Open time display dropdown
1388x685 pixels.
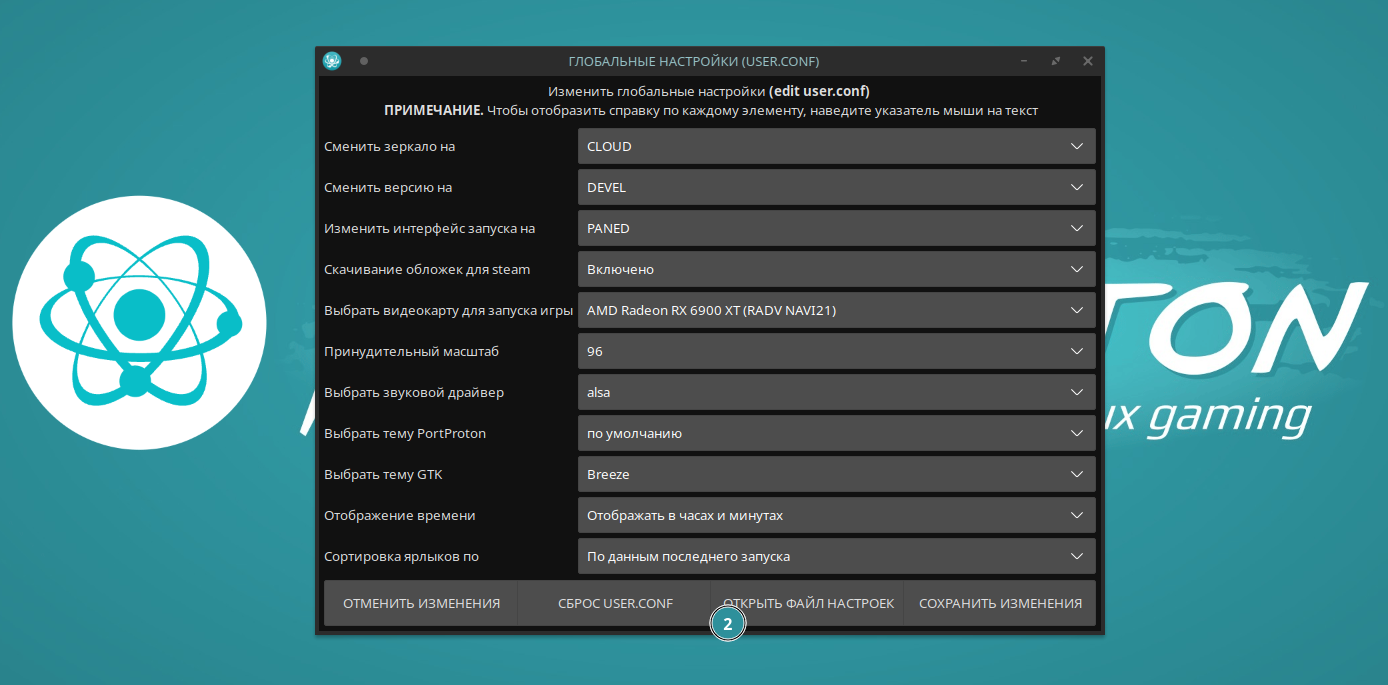[x=837, y=515]
